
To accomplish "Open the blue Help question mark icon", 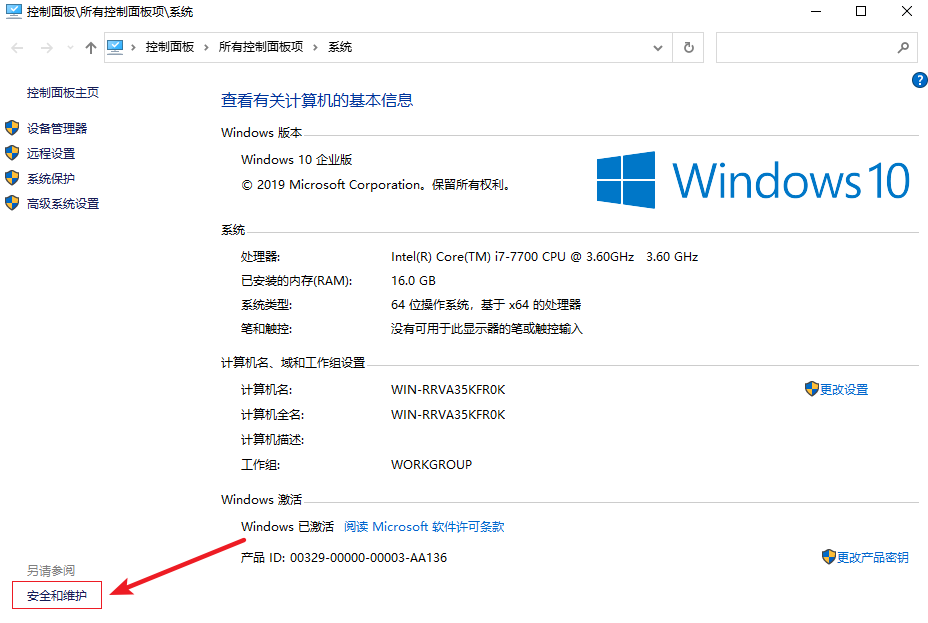I will 919,81.
